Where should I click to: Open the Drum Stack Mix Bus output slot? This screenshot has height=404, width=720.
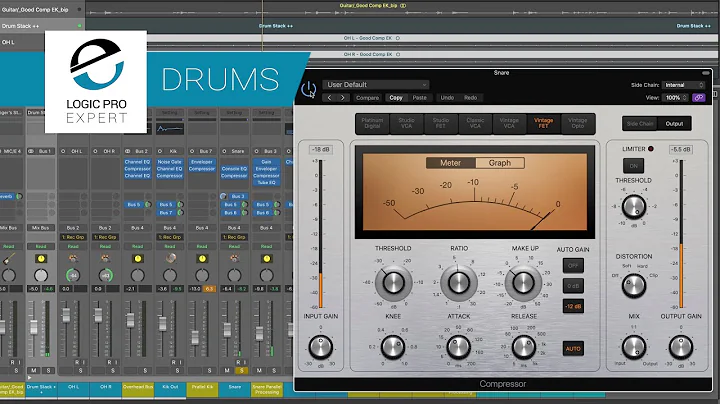(41, 228)
